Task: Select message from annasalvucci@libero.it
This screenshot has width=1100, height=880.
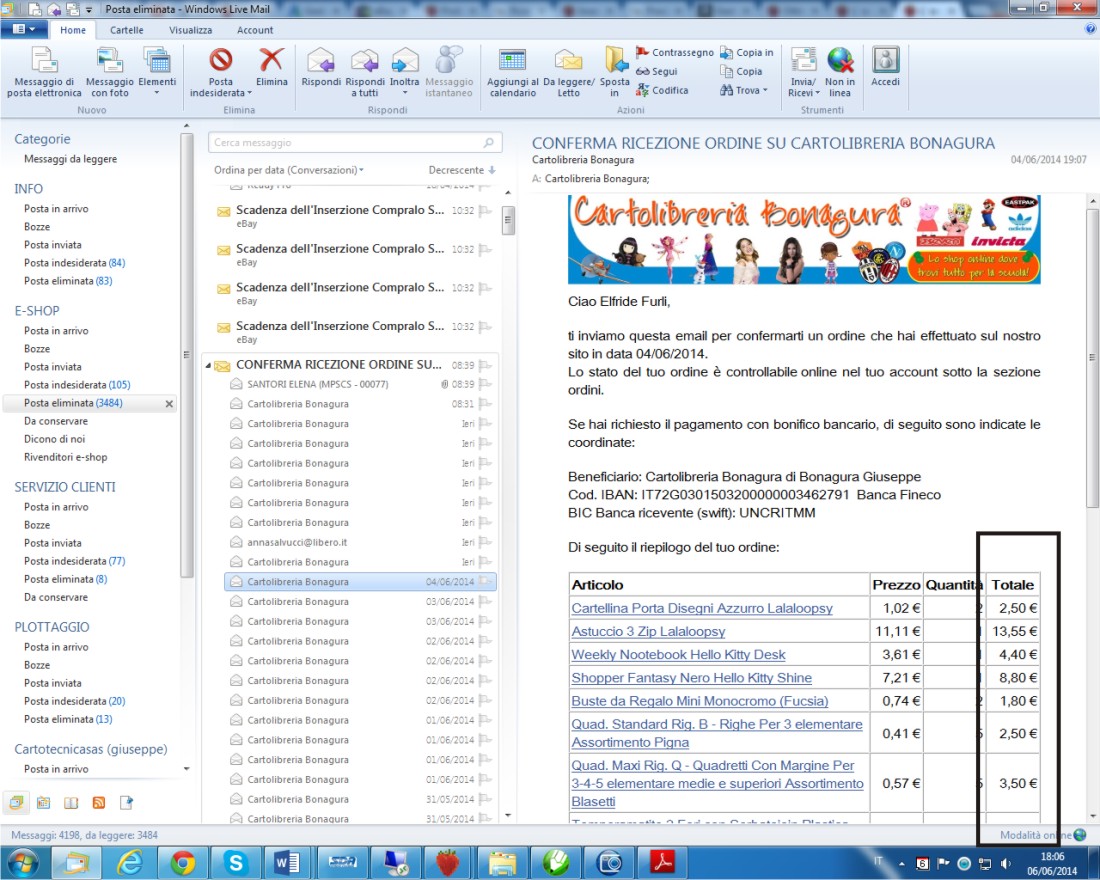Action: click(x=360, y=542)
